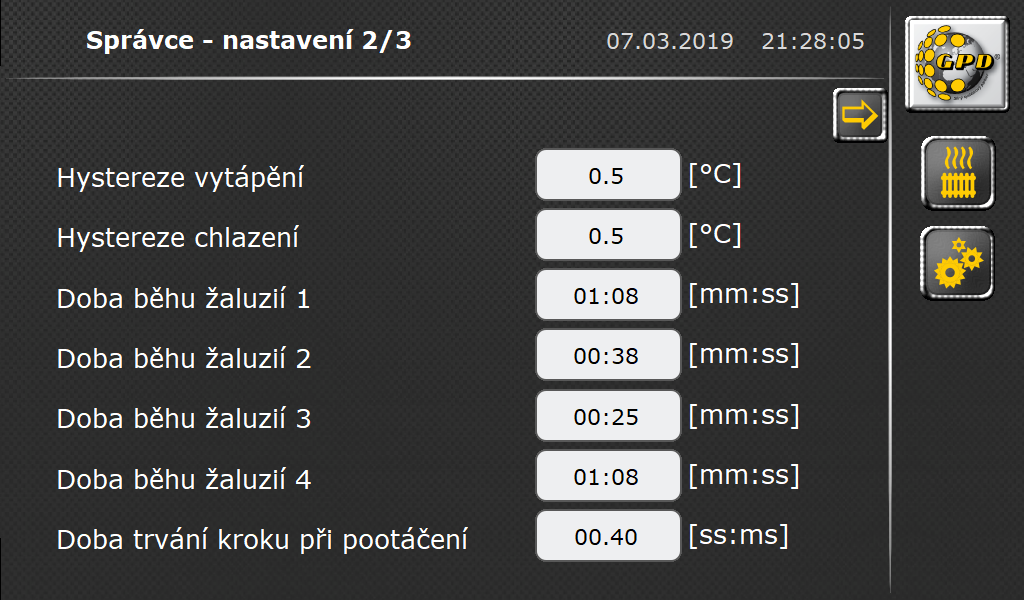
Task: Click the clock time 21:28:05
Action: click(x=813, y=41)
